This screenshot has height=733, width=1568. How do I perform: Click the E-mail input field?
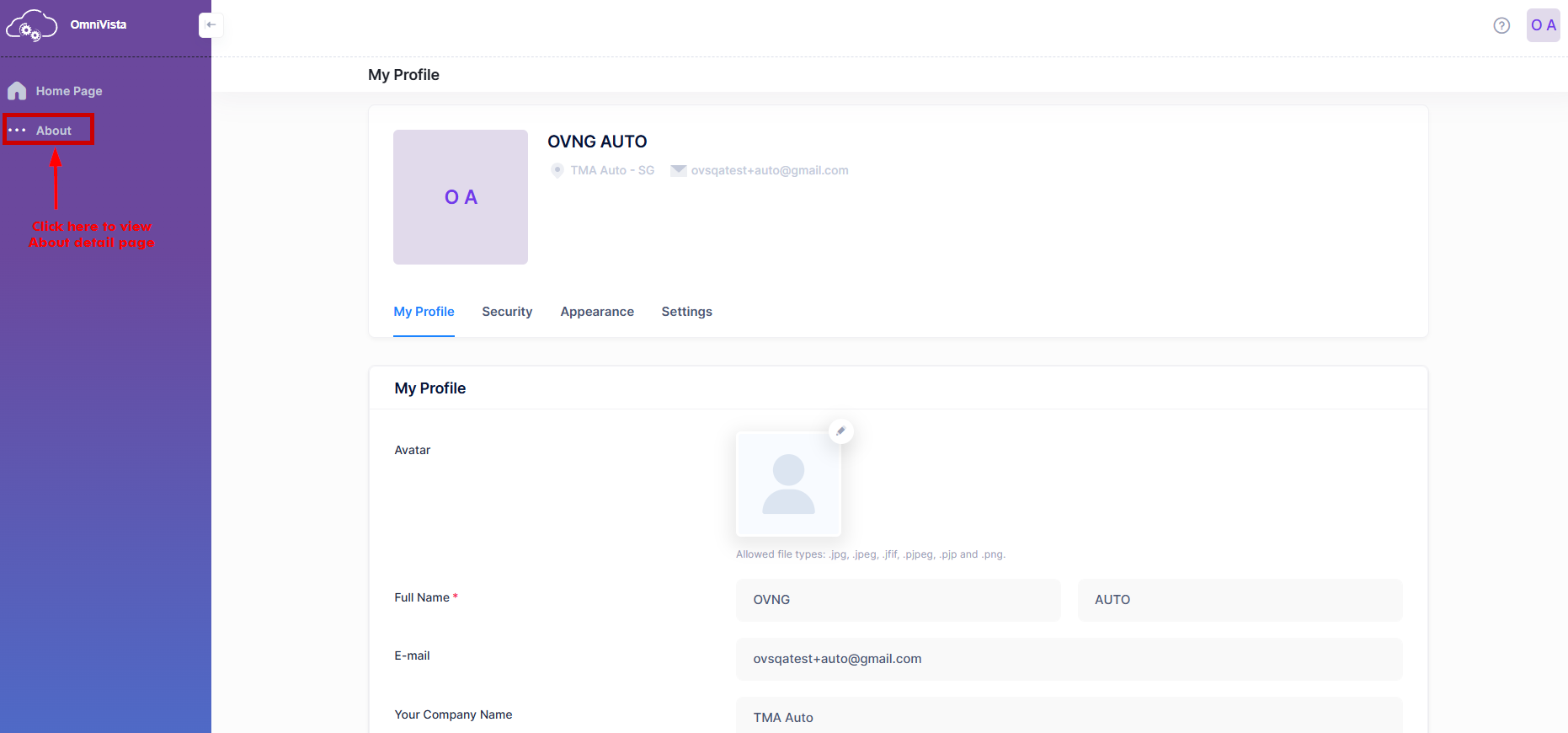[x=1069, y=659]
